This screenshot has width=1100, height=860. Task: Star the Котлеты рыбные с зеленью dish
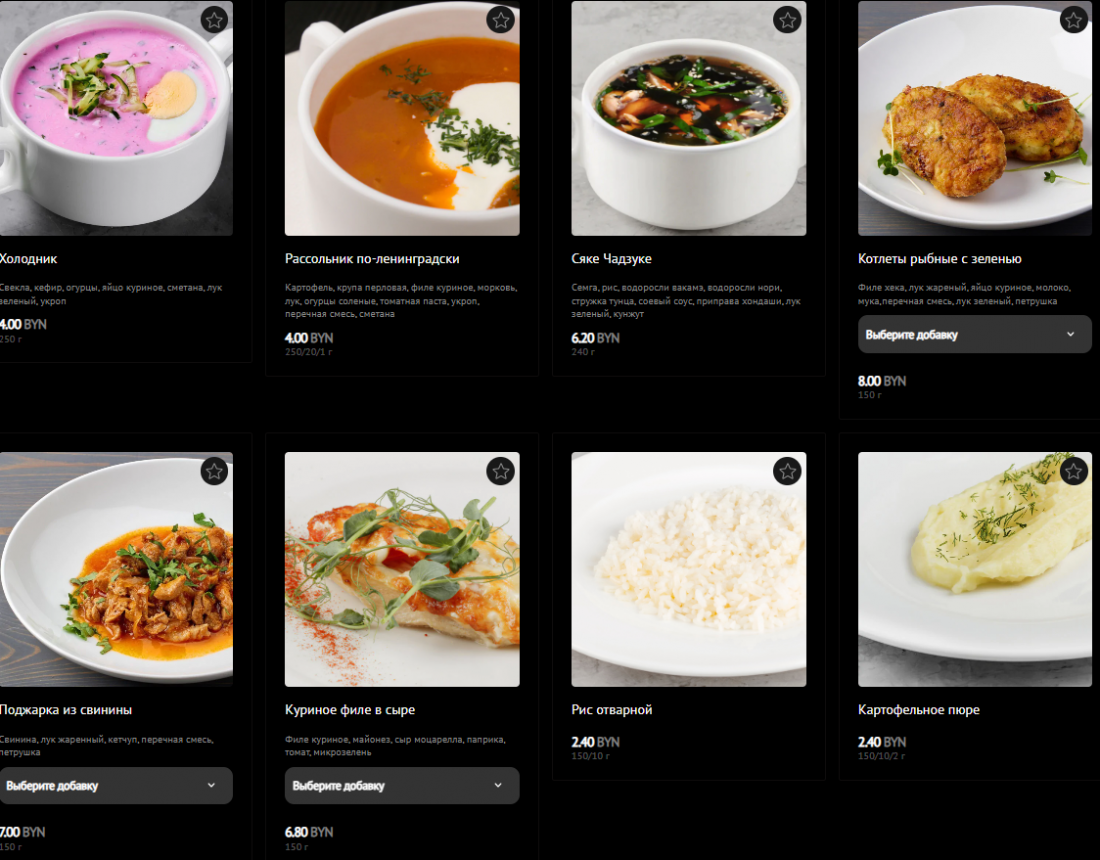point(1074,20)
